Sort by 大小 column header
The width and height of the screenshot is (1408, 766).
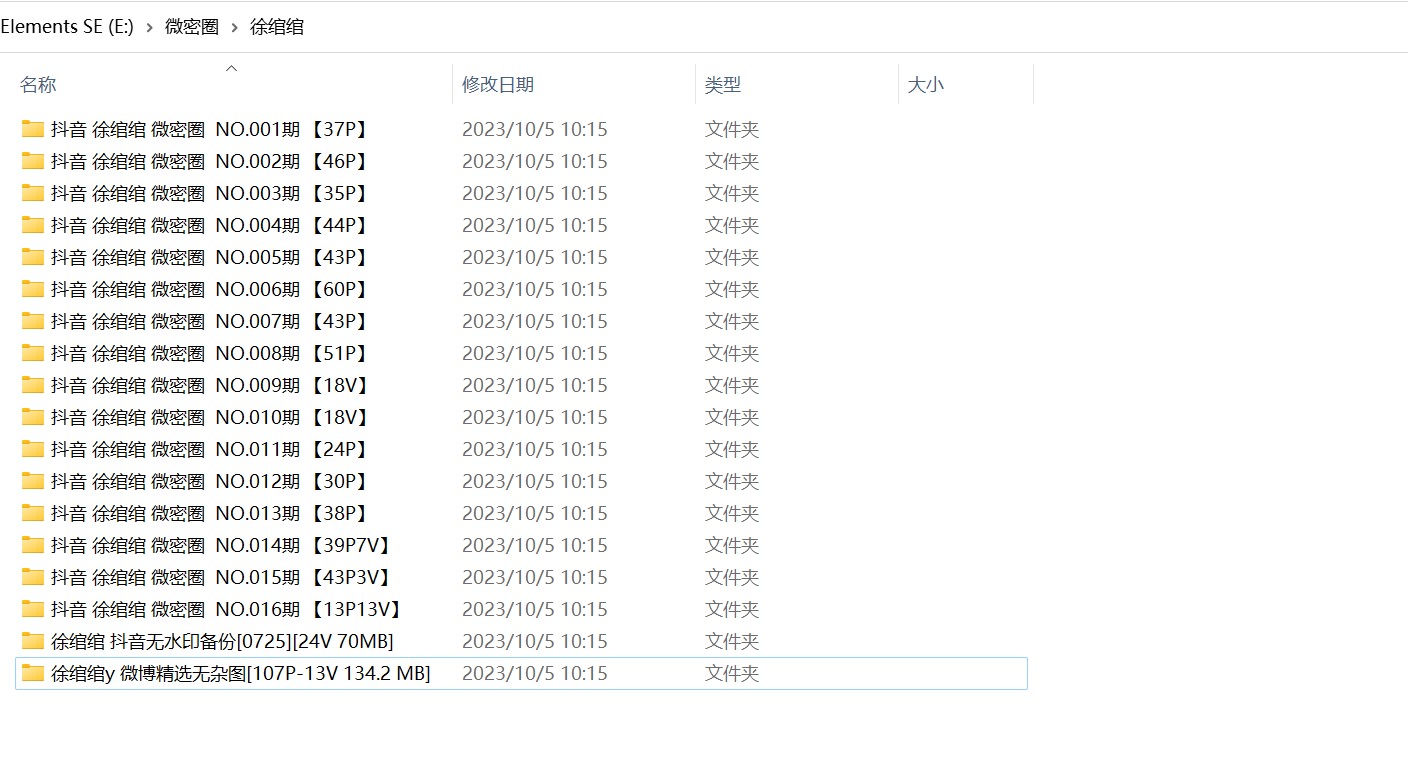925,85
